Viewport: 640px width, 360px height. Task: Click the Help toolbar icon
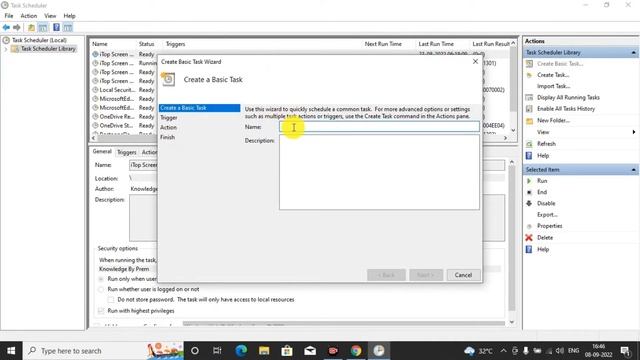[56, 27]
